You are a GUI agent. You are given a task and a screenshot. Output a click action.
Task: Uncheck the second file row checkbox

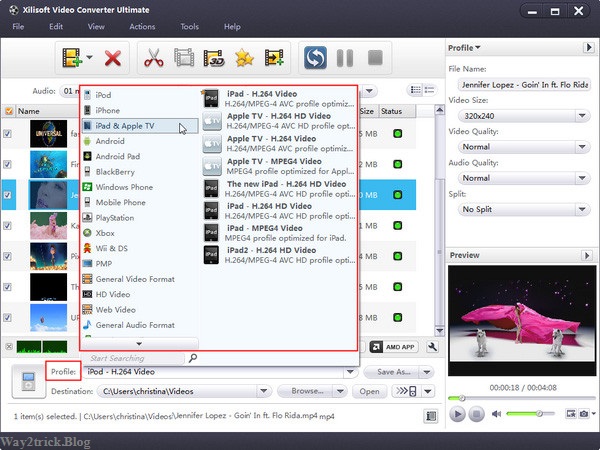tap(7, 164)
